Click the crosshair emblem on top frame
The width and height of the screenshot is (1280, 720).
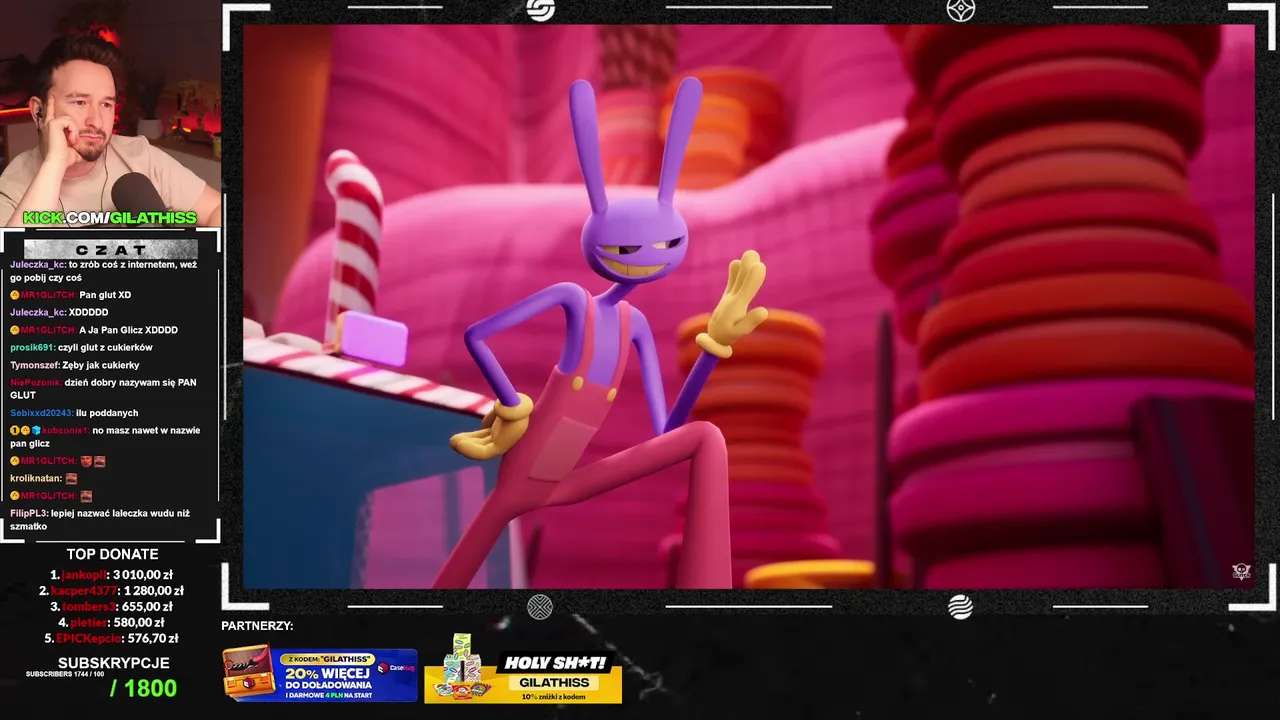point(961,9)
